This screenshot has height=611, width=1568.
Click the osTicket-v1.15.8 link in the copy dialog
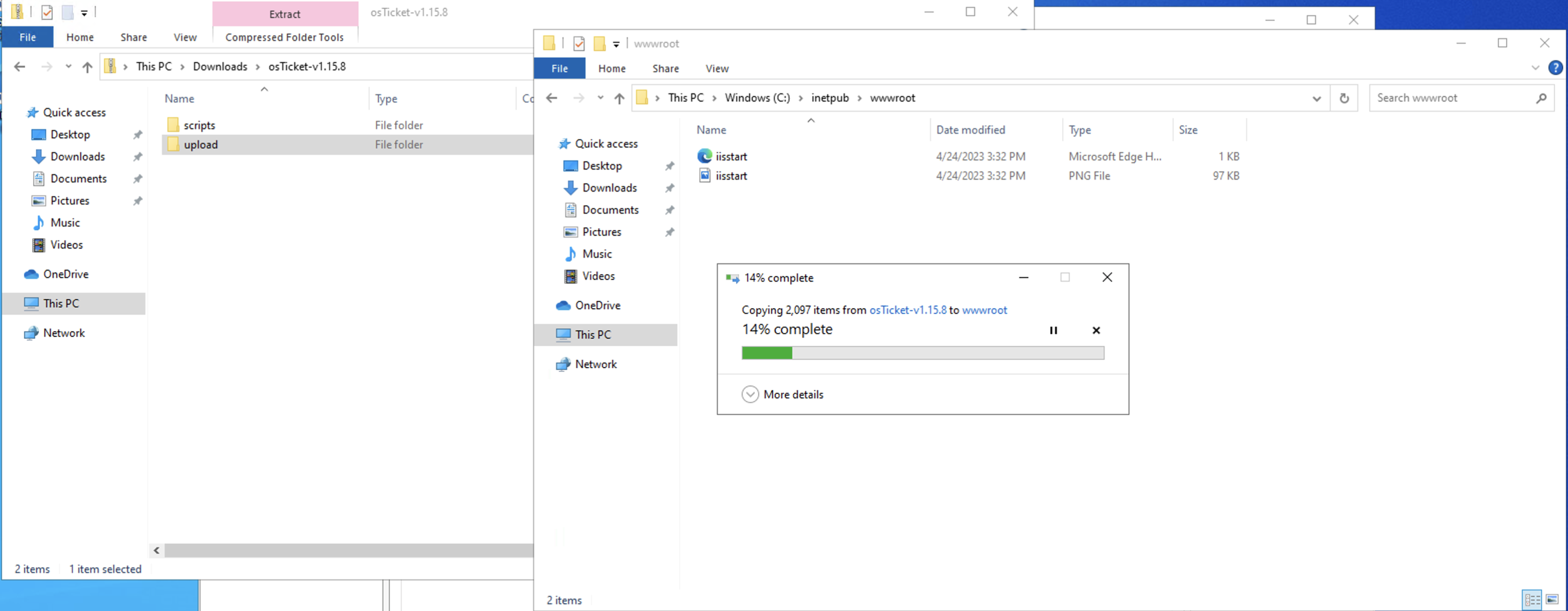[x=908, y=310]
